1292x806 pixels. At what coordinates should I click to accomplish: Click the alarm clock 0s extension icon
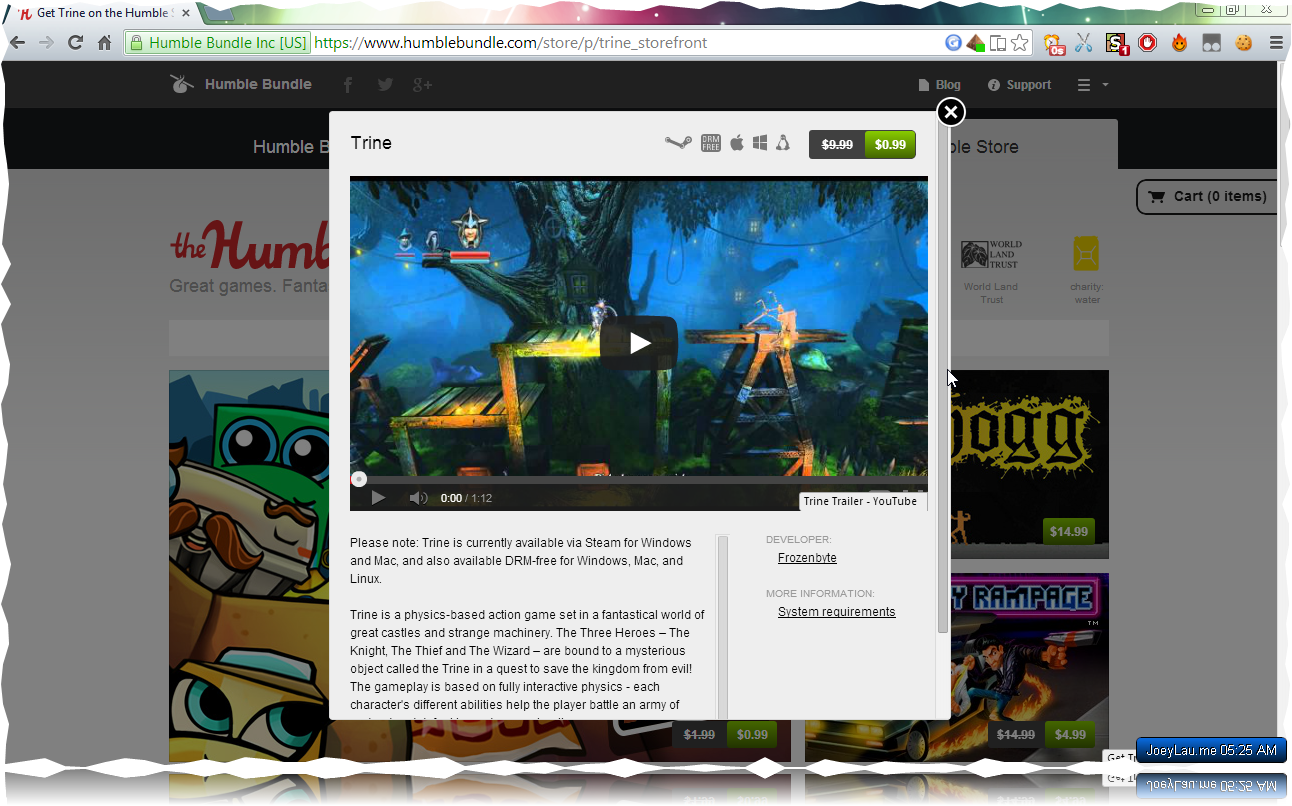point(1054,43)
